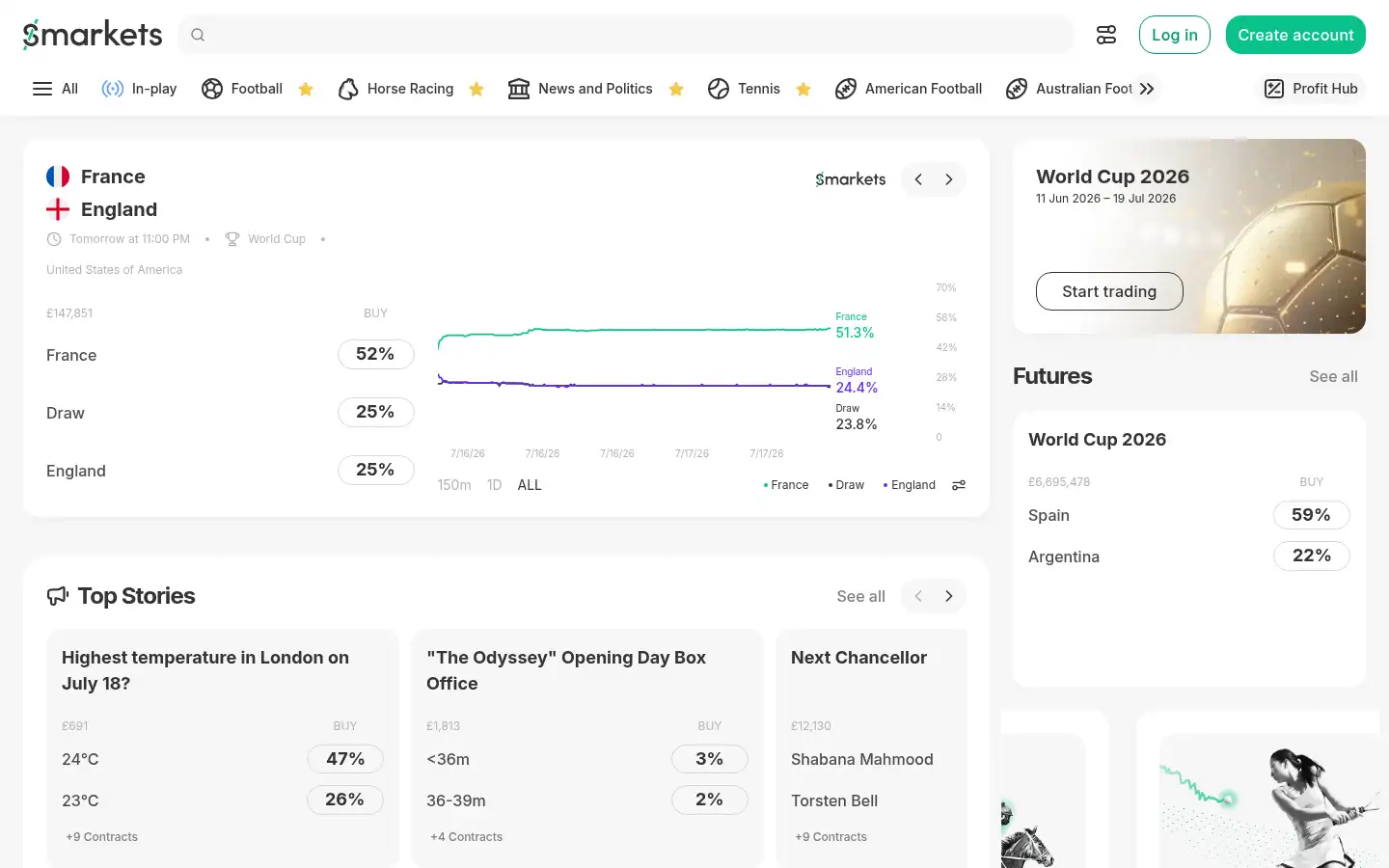1389x868 pixels.
Task: Toggle News and Politics favourite star
Action: (x=676, y=89)
